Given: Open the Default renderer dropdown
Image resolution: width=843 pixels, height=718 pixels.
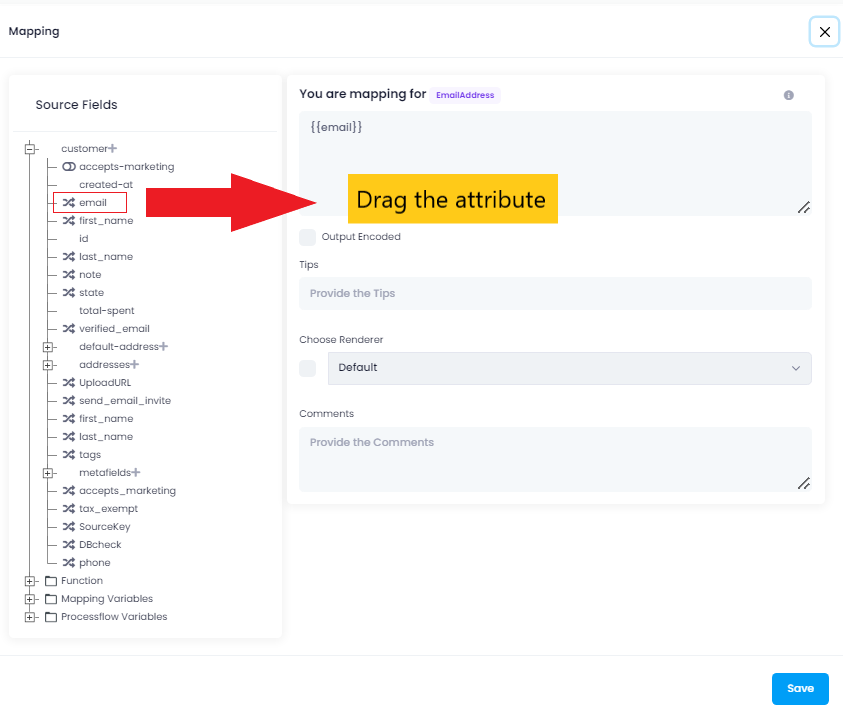Looking at the screenshot, I should pyautogui.click(x=569, y=368).
